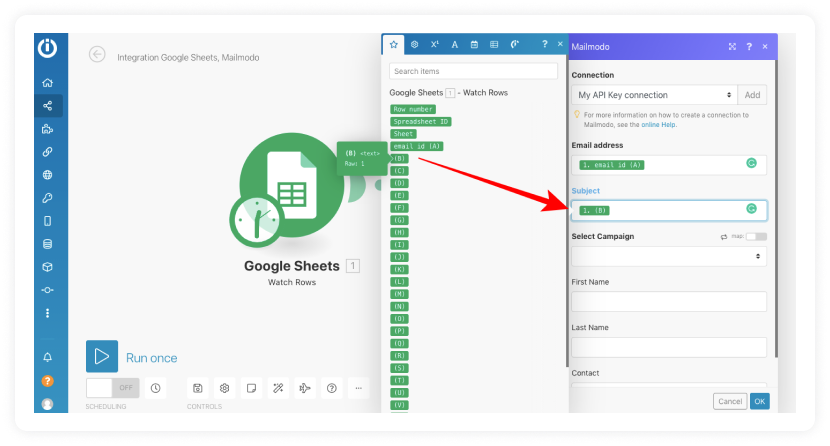Insert the Sheet variable pill

tap(403, 134)
